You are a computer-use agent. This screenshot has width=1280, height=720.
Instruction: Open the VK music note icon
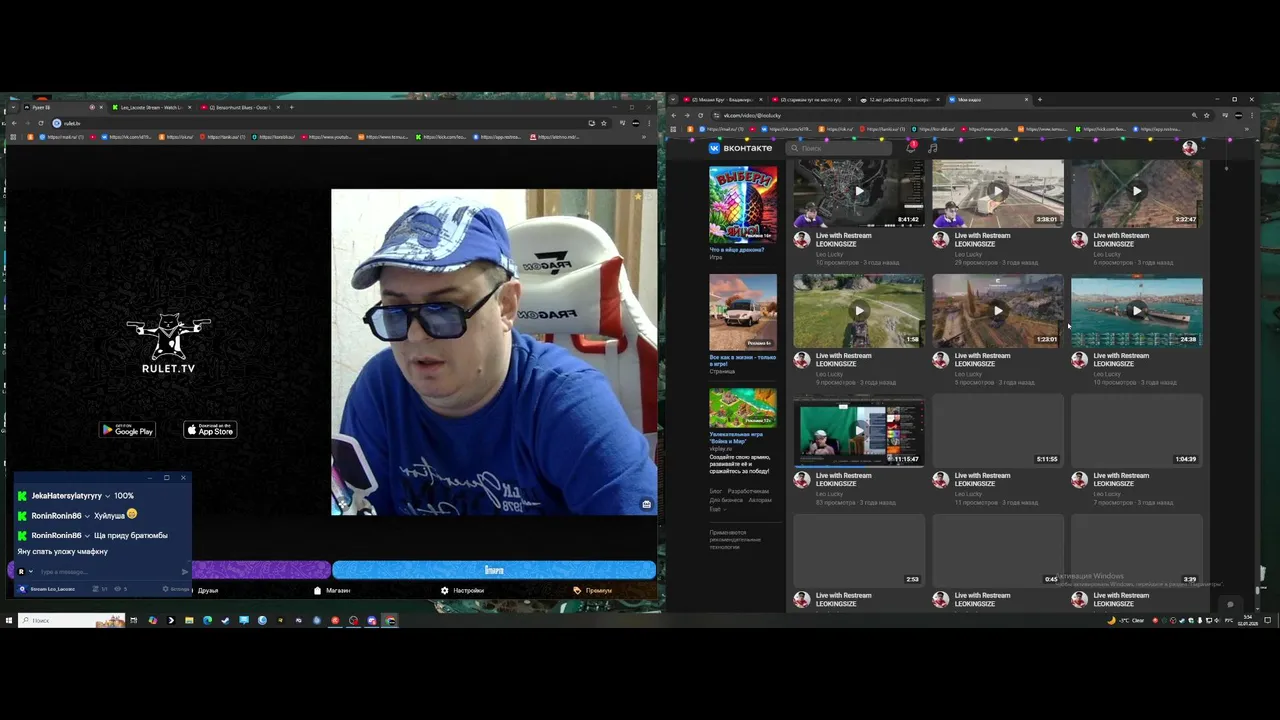pos(932,148)
